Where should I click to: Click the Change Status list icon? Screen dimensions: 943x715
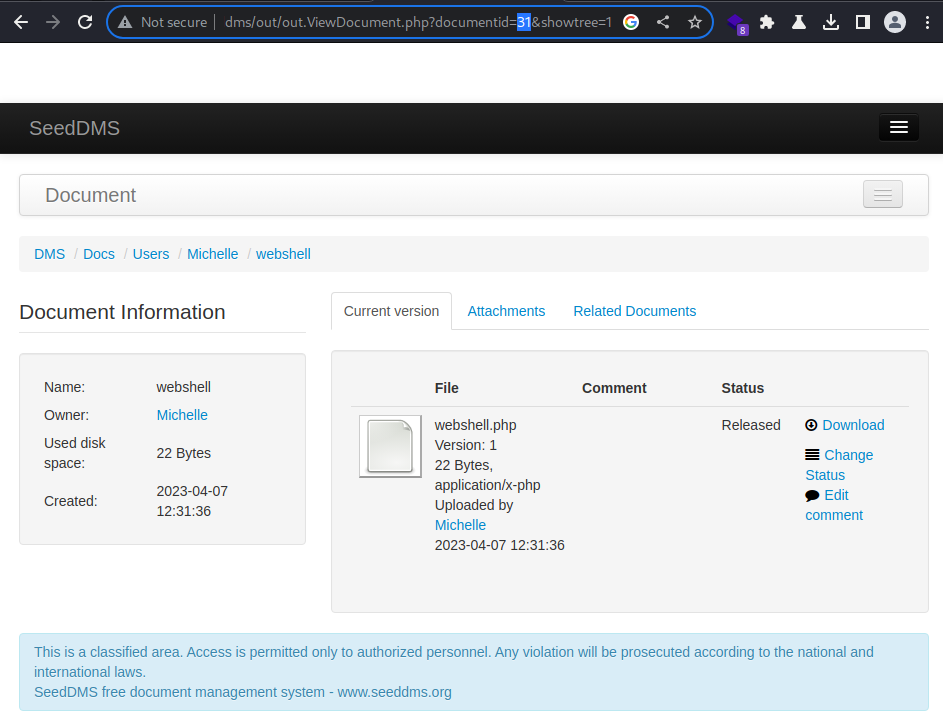tap(812, 455)
